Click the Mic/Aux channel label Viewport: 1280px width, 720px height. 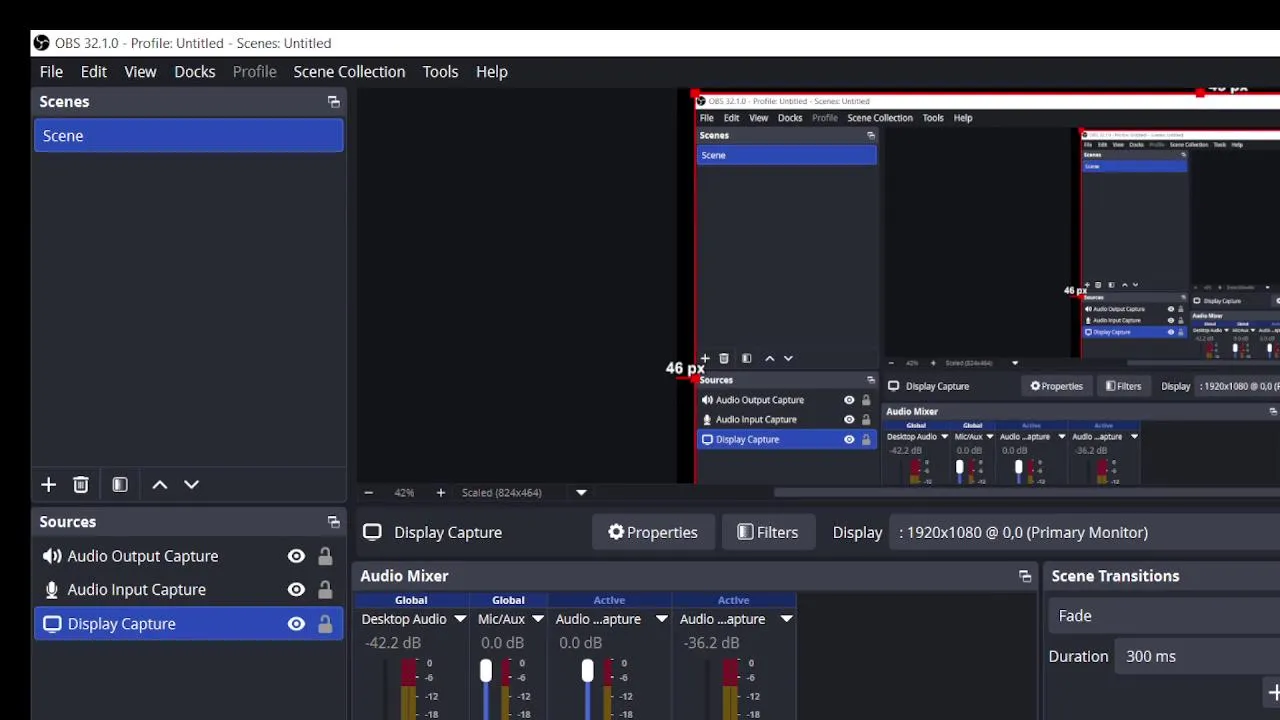(x=501, y=619)
